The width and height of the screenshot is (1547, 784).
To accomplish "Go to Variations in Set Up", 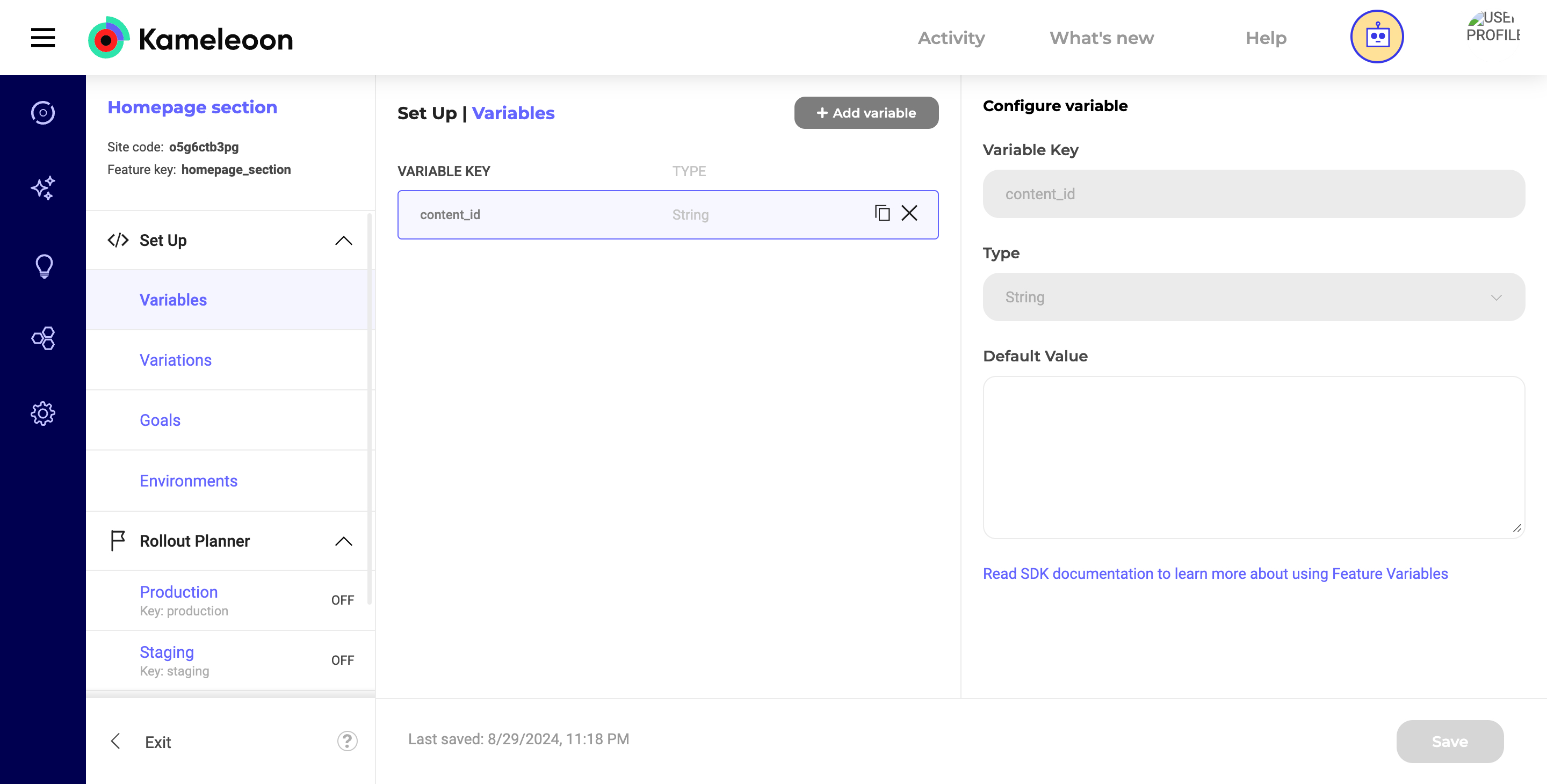I will 175,360.
